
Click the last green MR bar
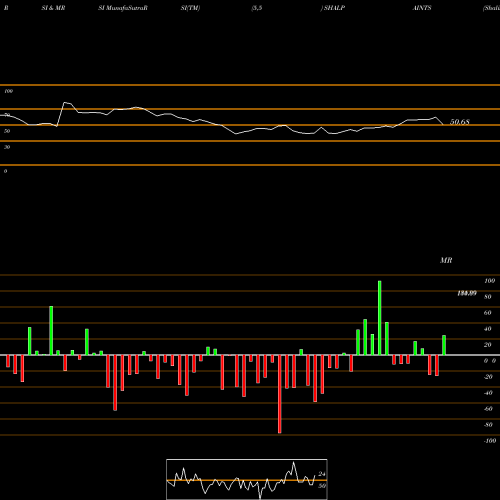coord(444,345)
